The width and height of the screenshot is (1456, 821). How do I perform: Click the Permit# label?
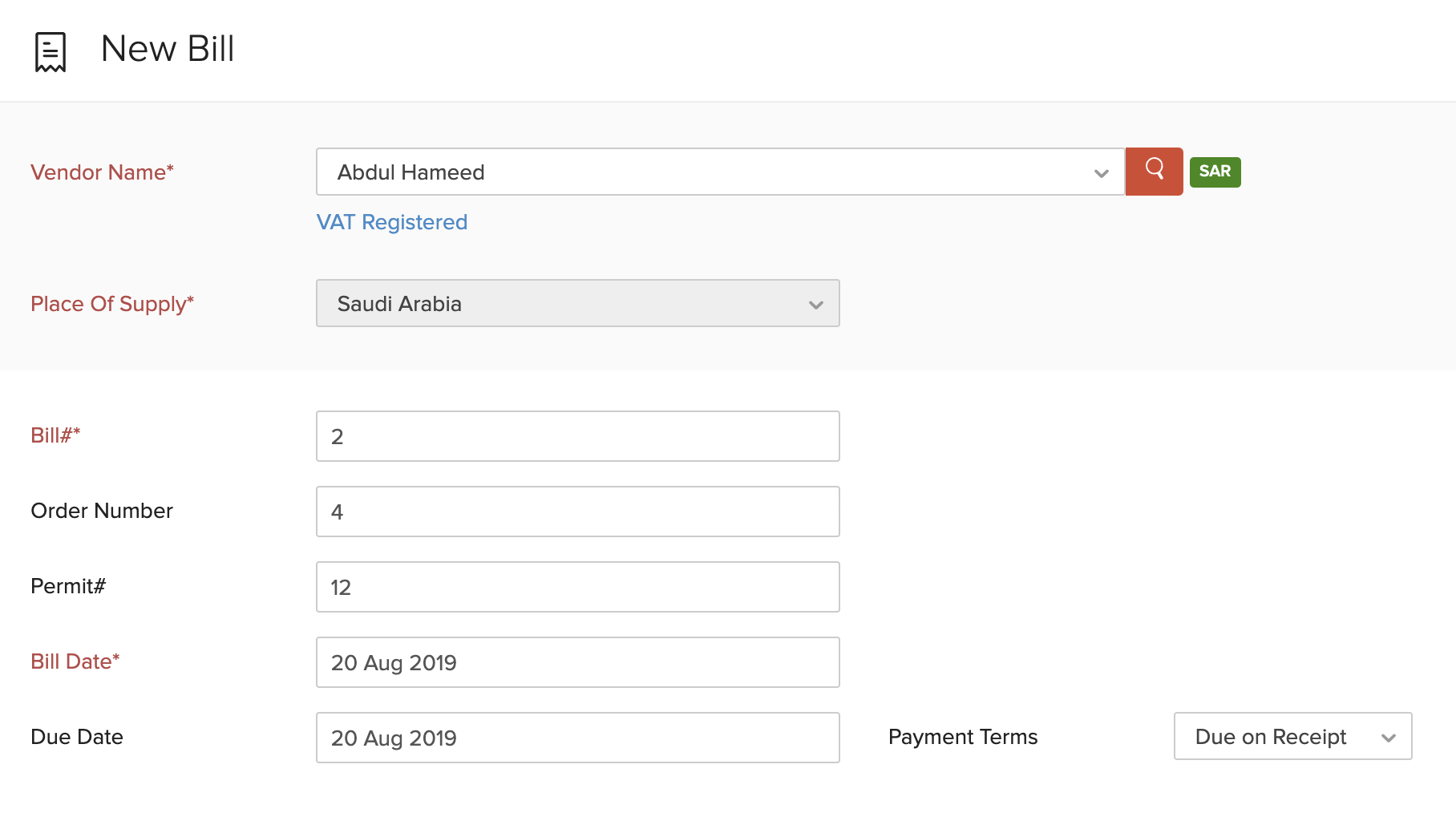tap(68, 586)
